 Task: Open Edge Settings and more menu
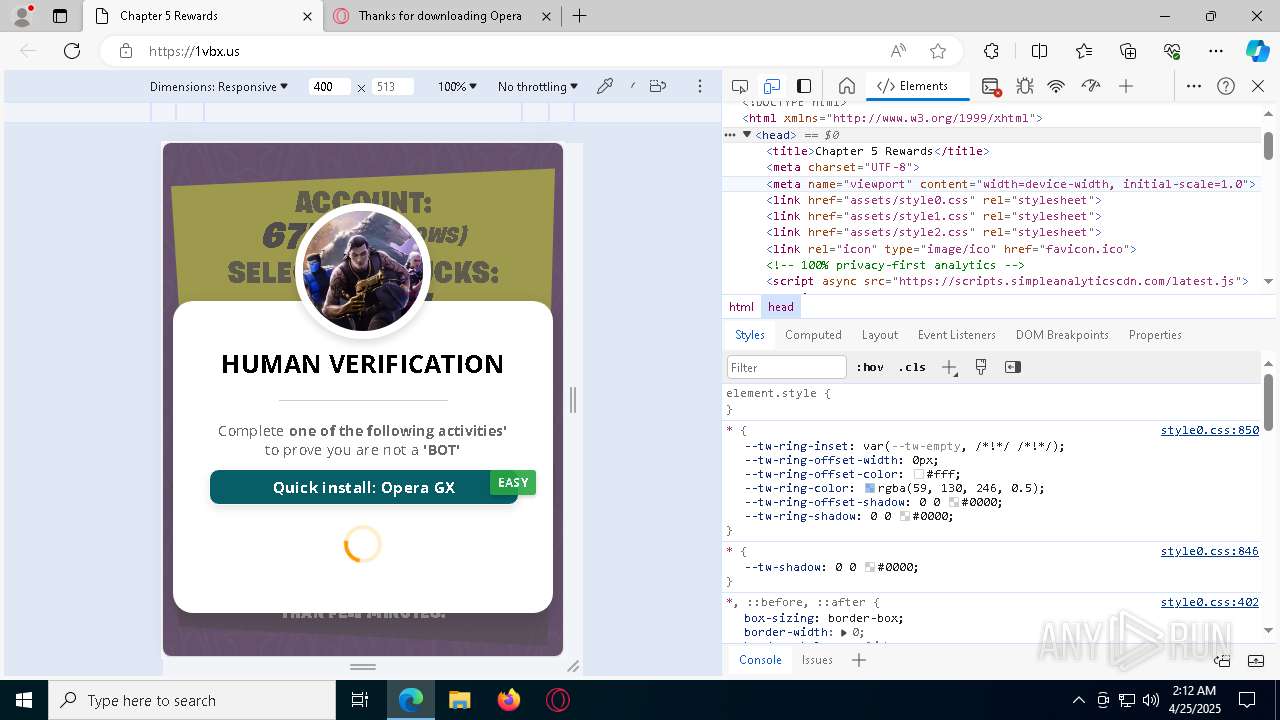coord(1216,51)
